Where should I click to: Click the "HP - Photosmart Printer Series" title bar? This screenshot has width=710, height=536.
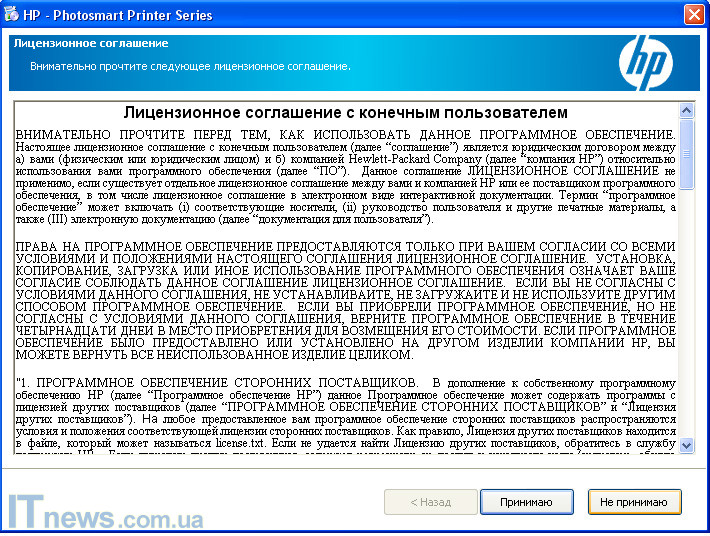click(300, 15)
